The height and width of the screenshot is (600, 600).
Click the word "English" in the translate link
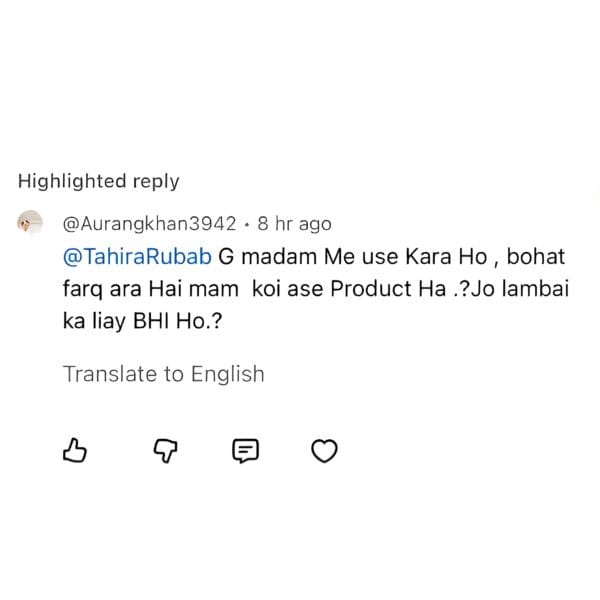click(x=227, y=374)
